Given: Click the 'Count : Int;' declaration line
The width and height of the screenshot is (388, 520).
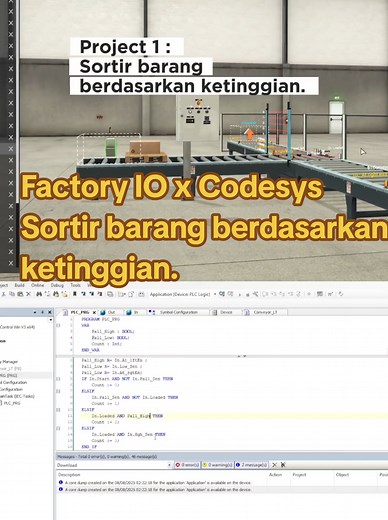Looking at the screenshot, I should click(107, 344).
